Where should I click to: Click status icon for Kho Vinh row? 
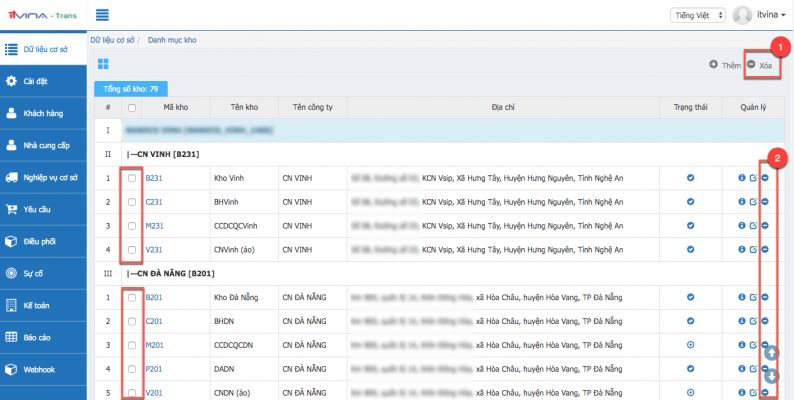(x=690, y=178)
